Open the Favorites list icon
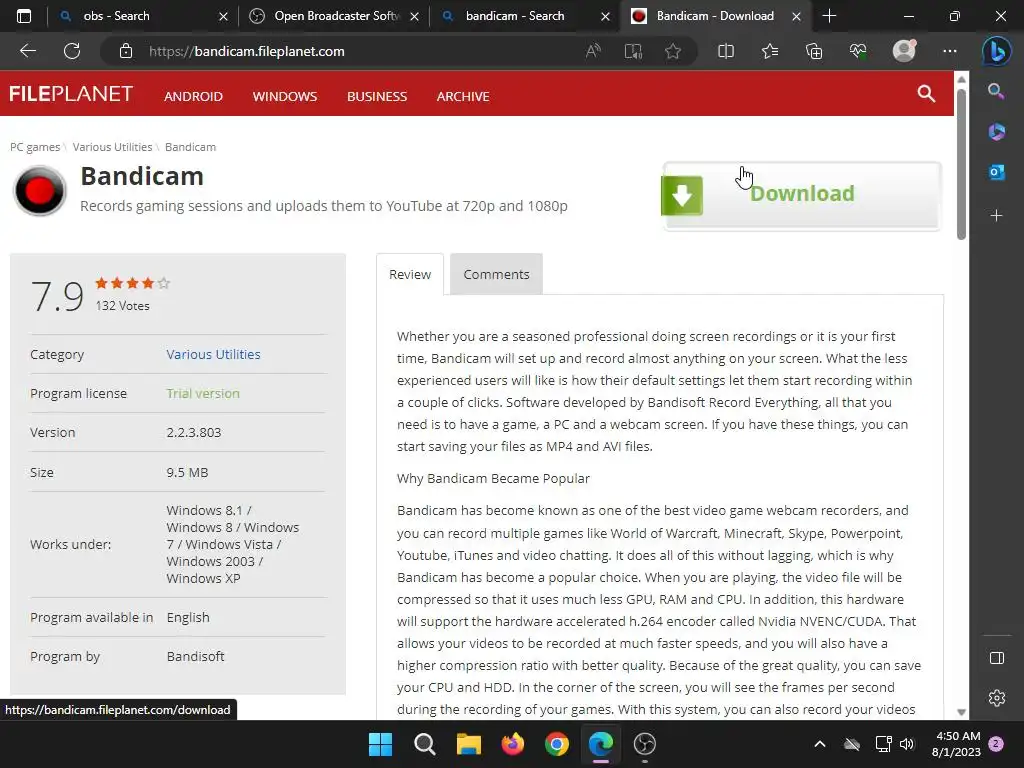The image size is (1024, 768). pos(770,51)
